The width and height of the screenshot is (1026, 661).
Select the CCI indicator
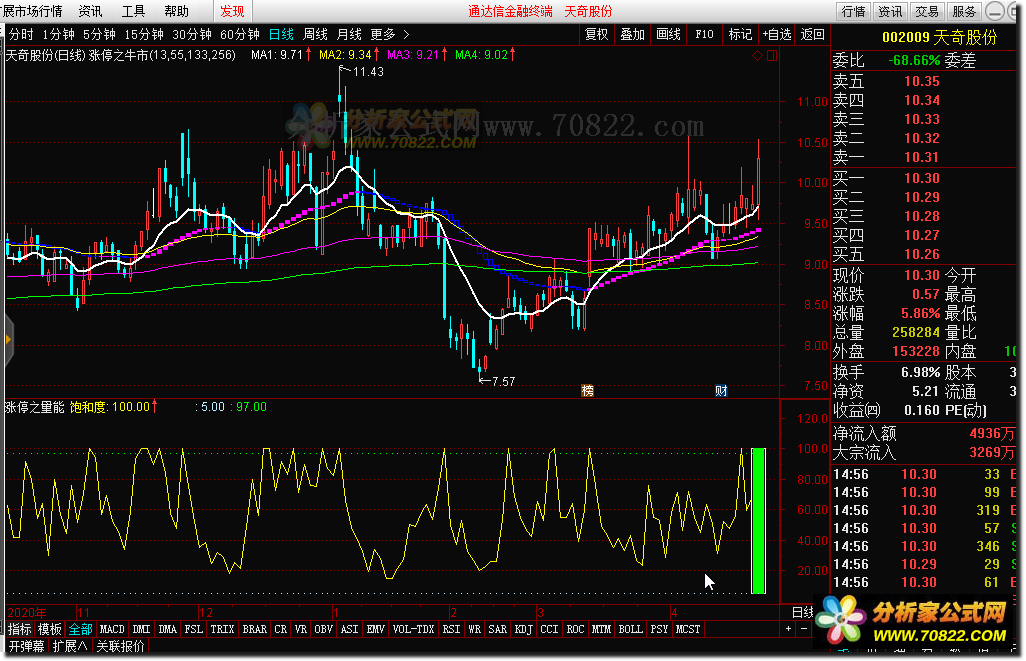point(550,629)
